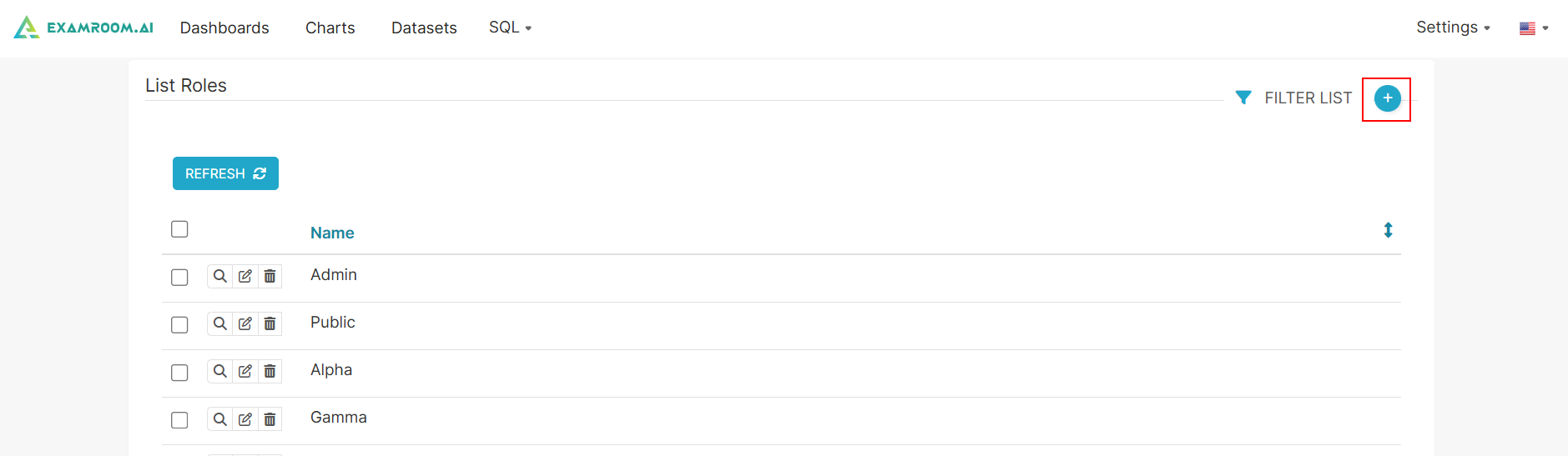This screenshot has width=1568, height=456.
Task: Edit the Gamma role record
Action: point(245,418)
